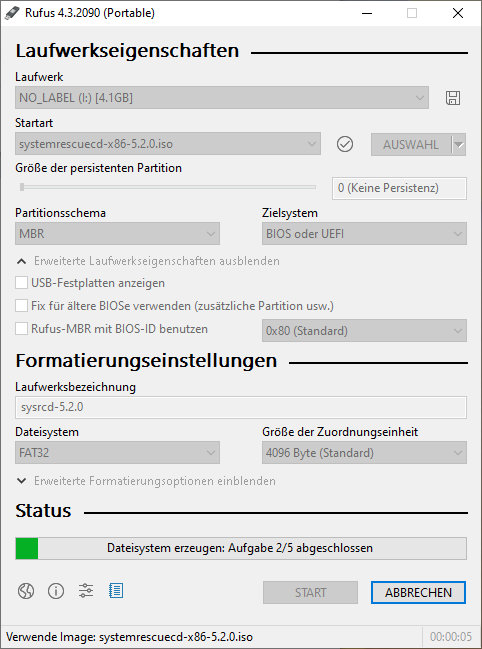Screen dimensions: 482x649
Task: Open the AUSWAHL split-button arrow
Action: tap(459, 144)
